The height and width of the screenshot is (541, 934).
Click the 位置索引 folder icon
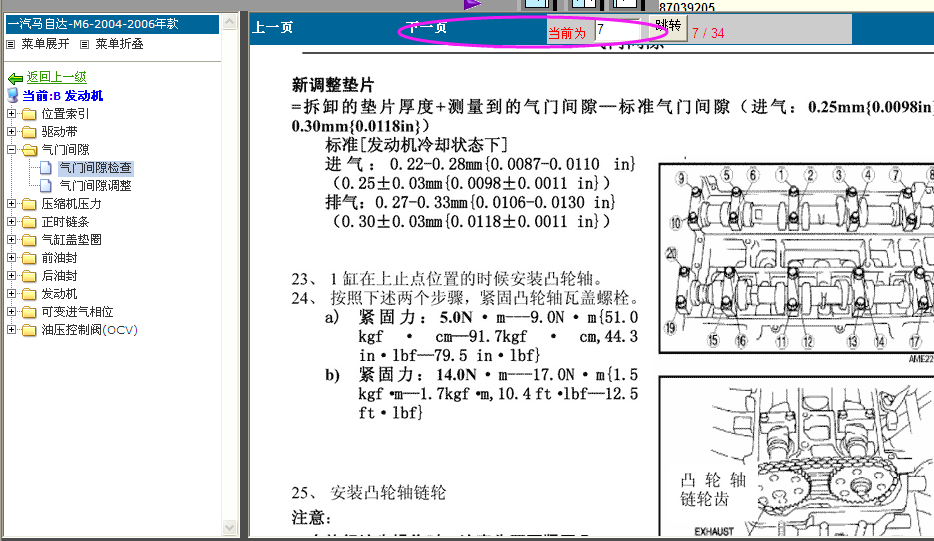point(29,114)
